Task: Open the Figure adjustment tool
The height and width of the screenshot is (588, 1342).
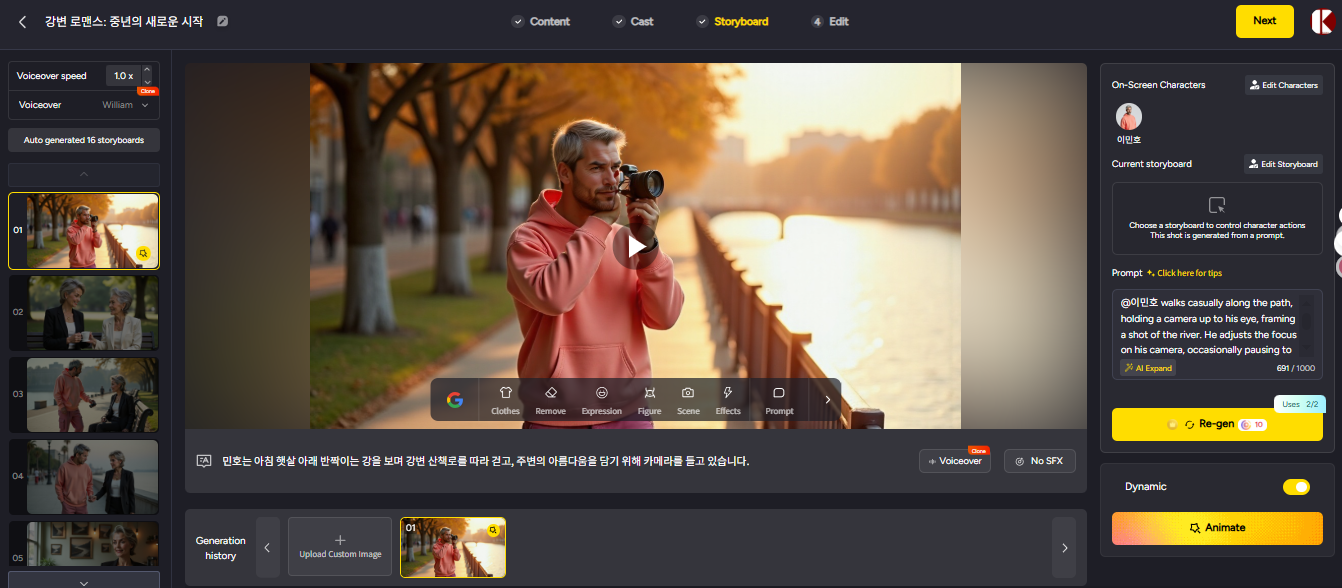Action: (649, 399)
